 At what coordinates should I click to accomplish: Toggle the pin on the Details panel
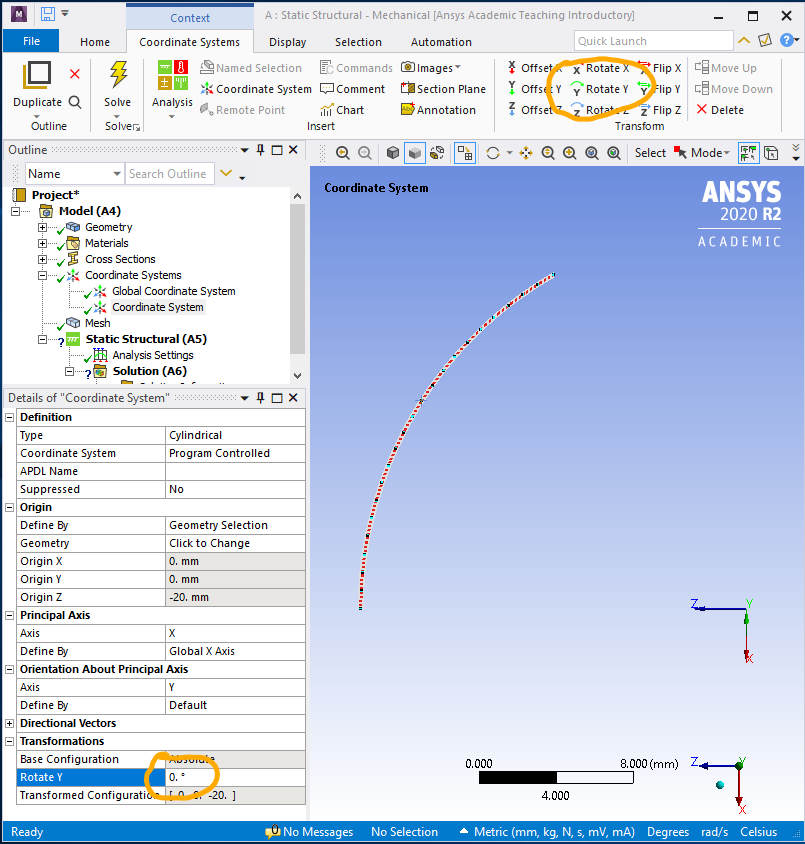(260, 398)
